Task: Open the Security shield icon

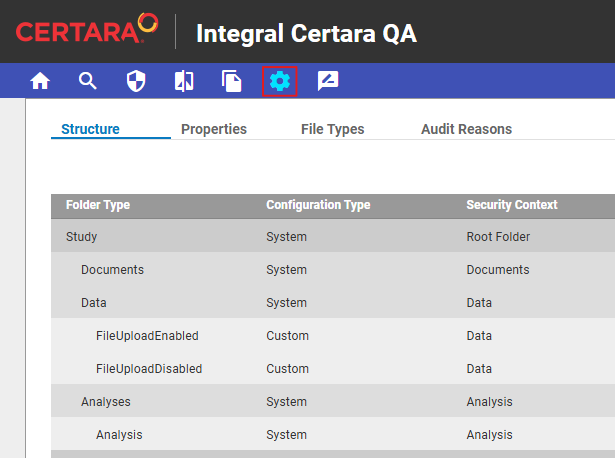Action: pos(136,81)
